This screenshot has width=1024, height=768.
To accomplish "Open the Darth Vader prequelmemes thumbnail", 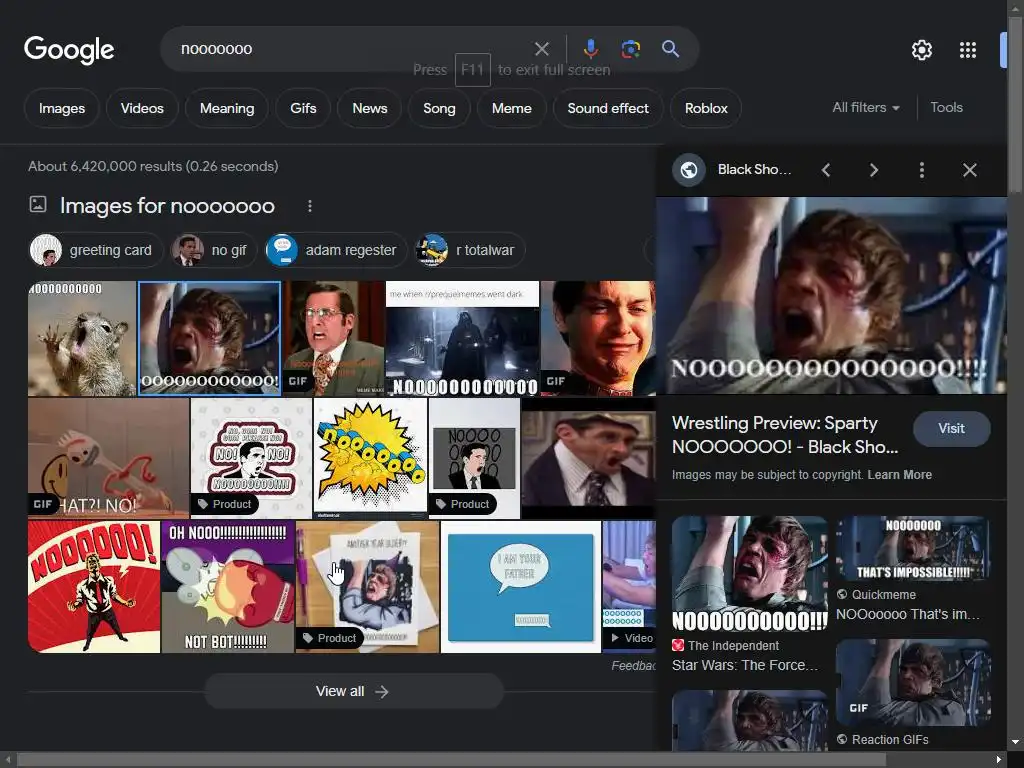I will pyautogui.click(x=462, y=338).
